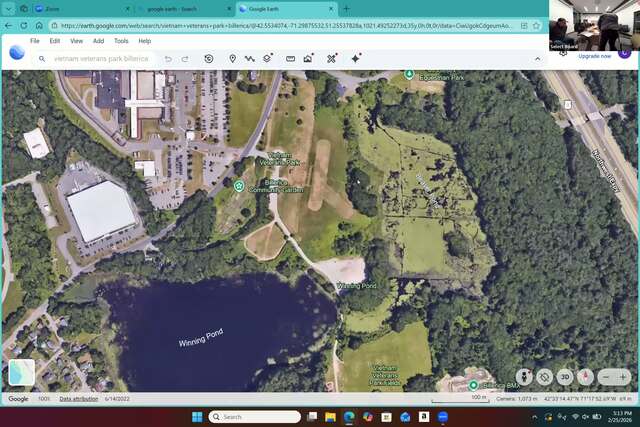
Task: Open the File menu
Action: 35,41
